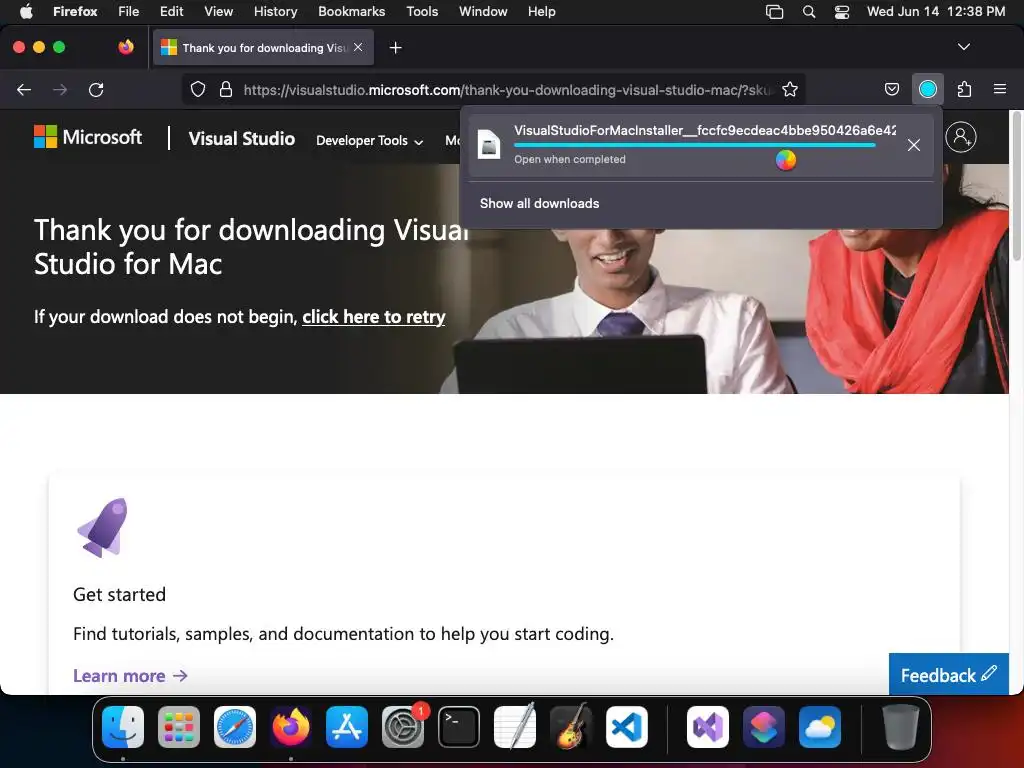
Task: Click the installer file icon in downloads
Action: [x=488, y=144]
